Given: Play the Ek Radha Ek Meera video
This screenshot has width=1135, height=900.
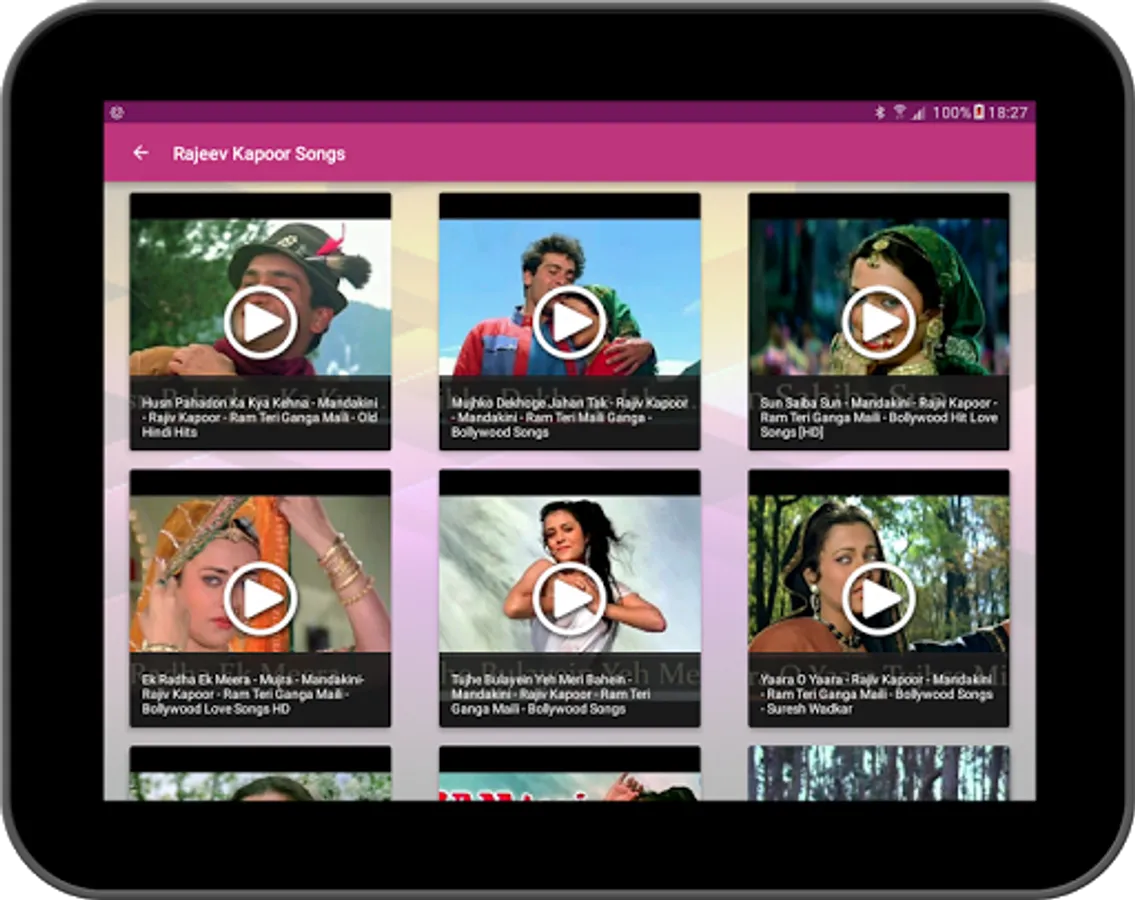Looking at the screenshot, I should coord(261,599).
